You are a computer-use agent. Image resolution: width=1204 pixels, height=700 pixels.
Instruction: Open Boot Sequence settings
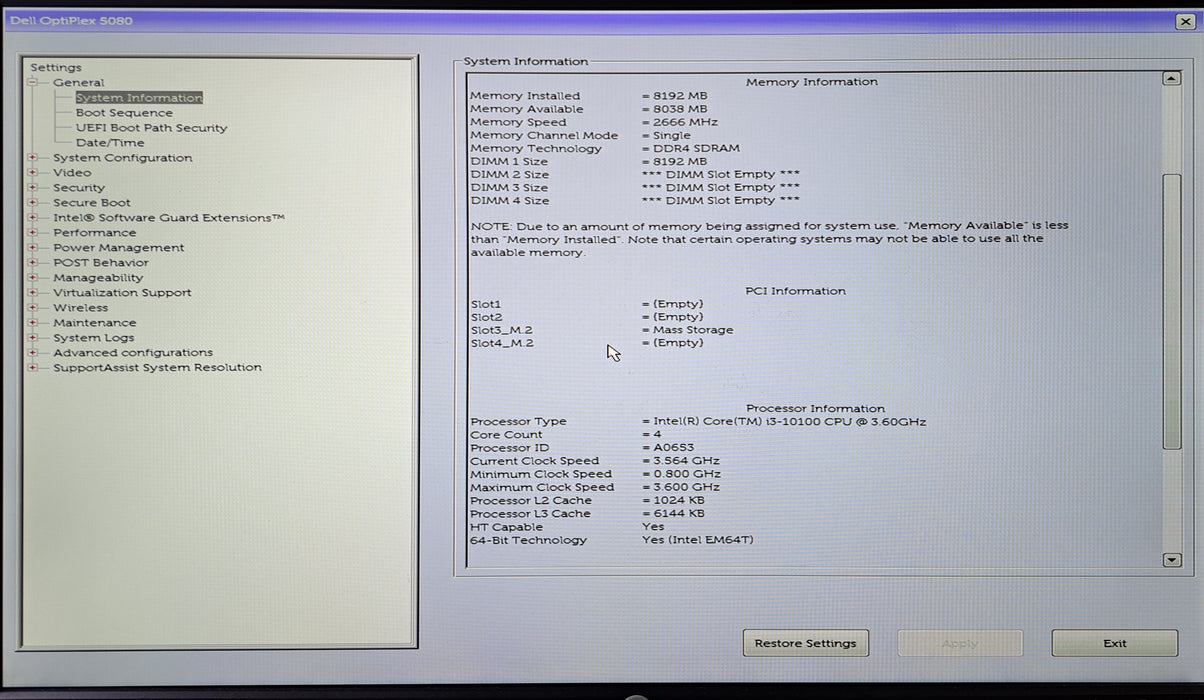coord(124,113)
